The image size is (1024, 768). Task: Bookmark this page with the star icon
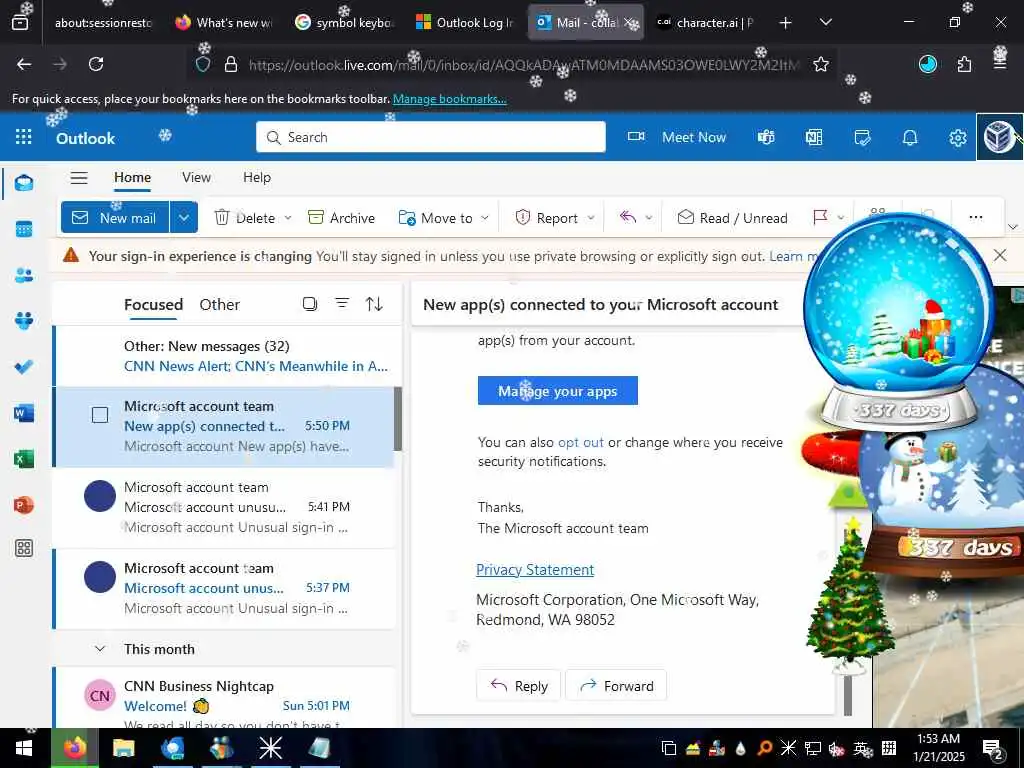[821, 64]
